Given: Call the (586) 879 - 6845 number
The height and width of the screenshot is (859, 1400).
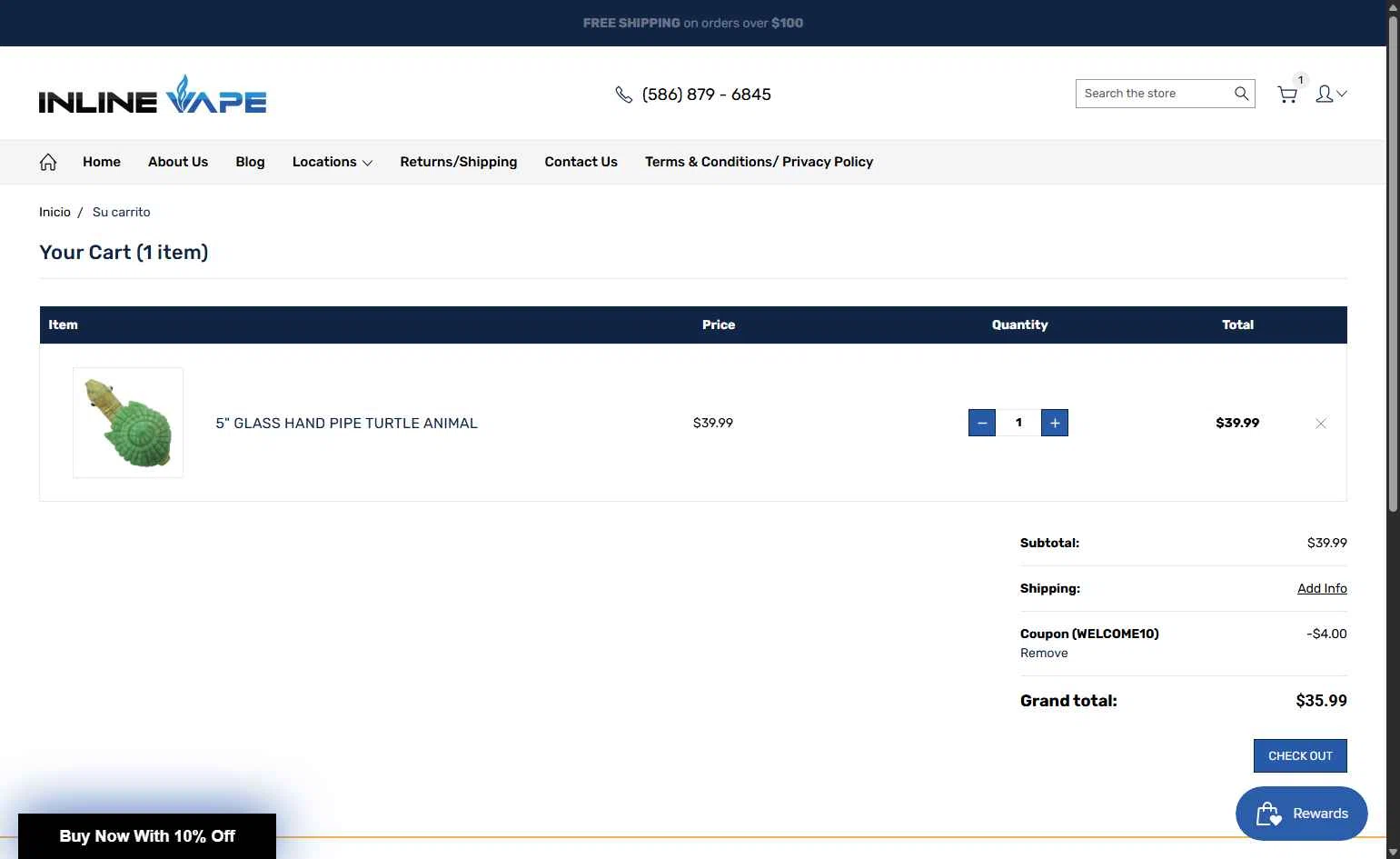Looking at the screenshot, I should 707,95.
